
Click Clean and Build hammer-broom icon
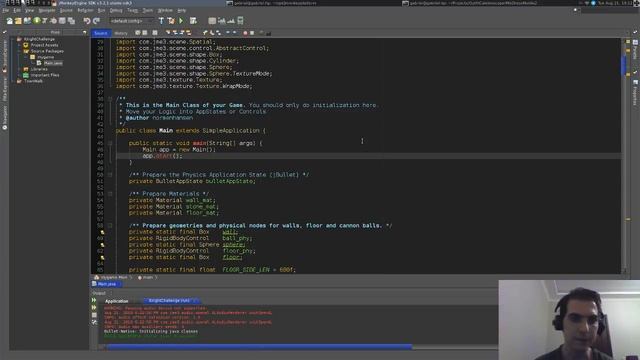pos(171,21)
